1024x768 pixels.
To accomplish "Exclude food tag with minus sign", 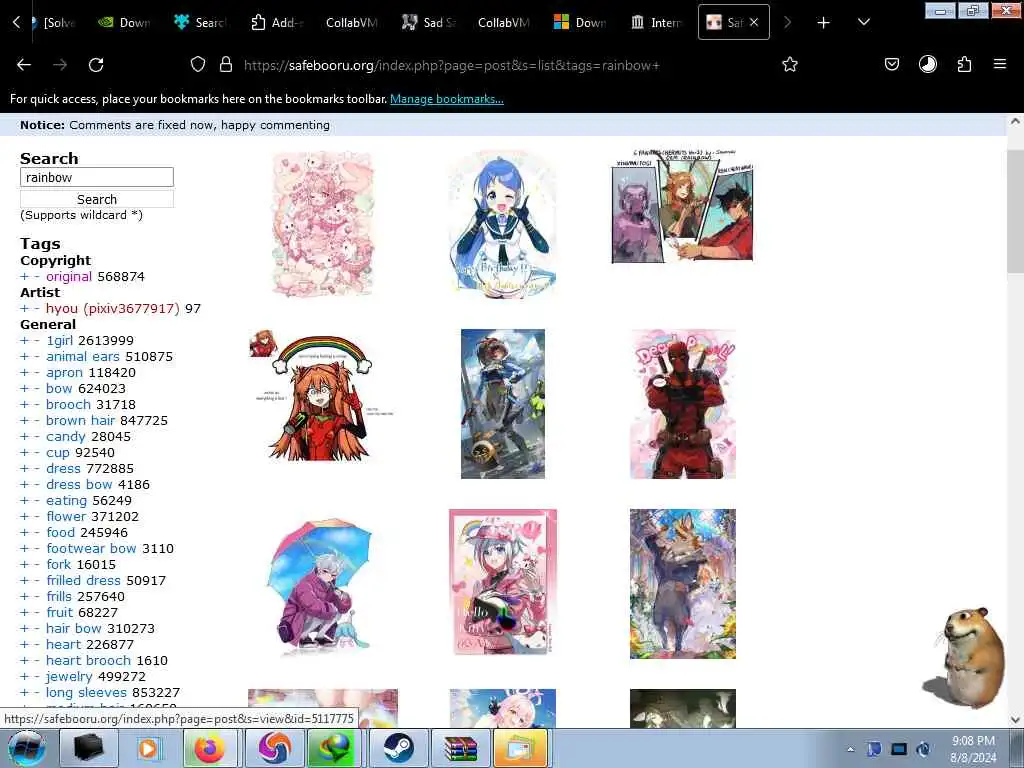I will pos(37,533).
